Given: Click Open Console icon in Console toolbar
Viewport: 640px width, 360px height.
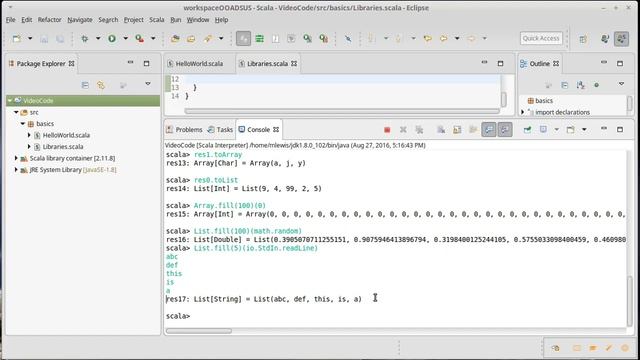Looking at the screenshot, I should pyautogui.click(x=570, y=130).
